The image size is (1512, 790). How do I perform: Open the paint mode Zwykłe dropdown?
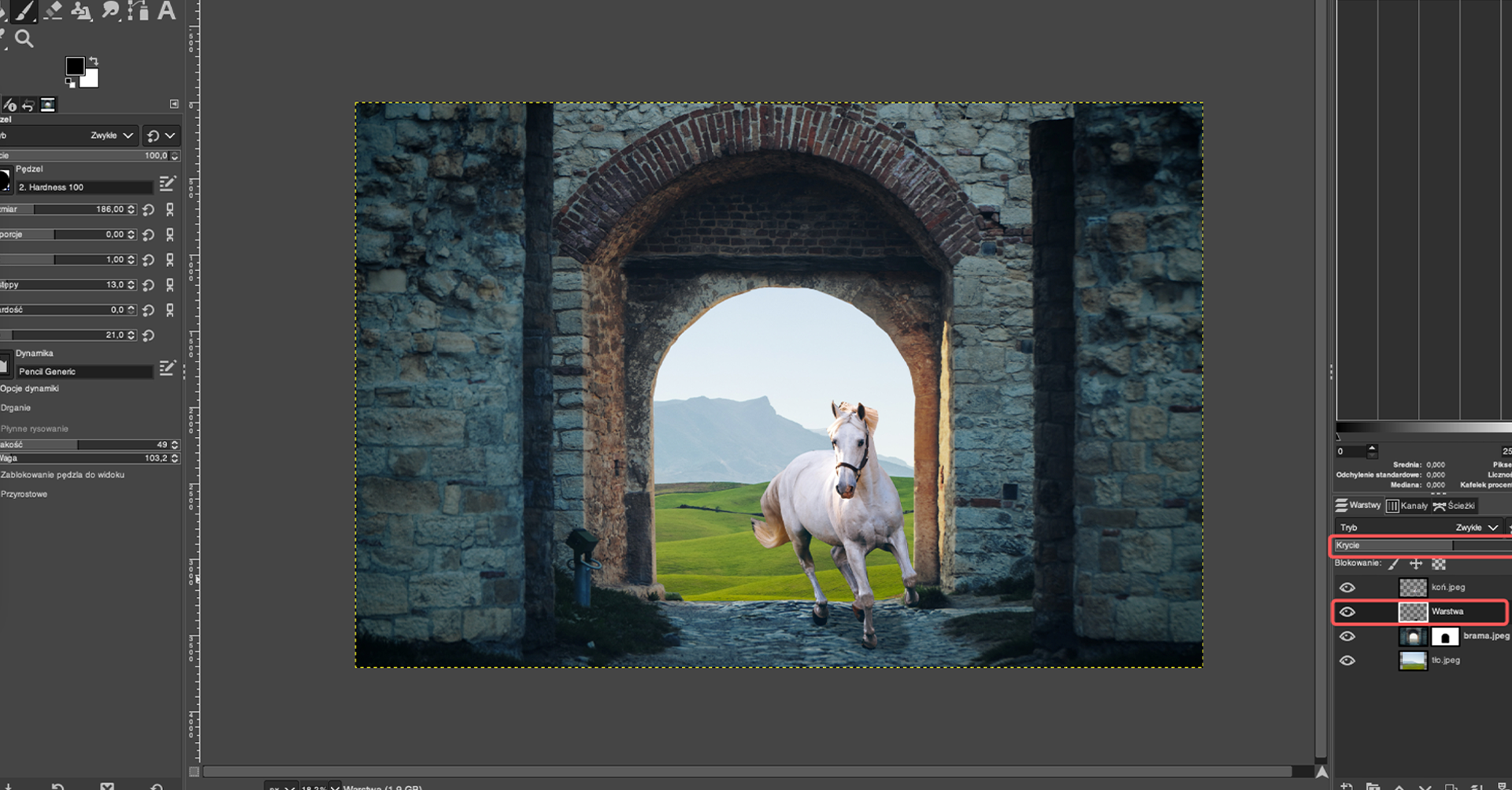coord(69,135)
